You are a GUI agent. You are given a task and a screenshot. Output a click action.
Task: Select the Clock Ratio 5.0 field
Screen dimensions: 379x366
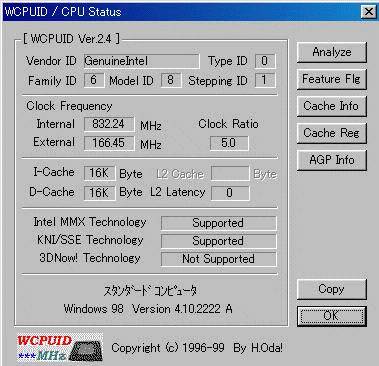point(229,143)
